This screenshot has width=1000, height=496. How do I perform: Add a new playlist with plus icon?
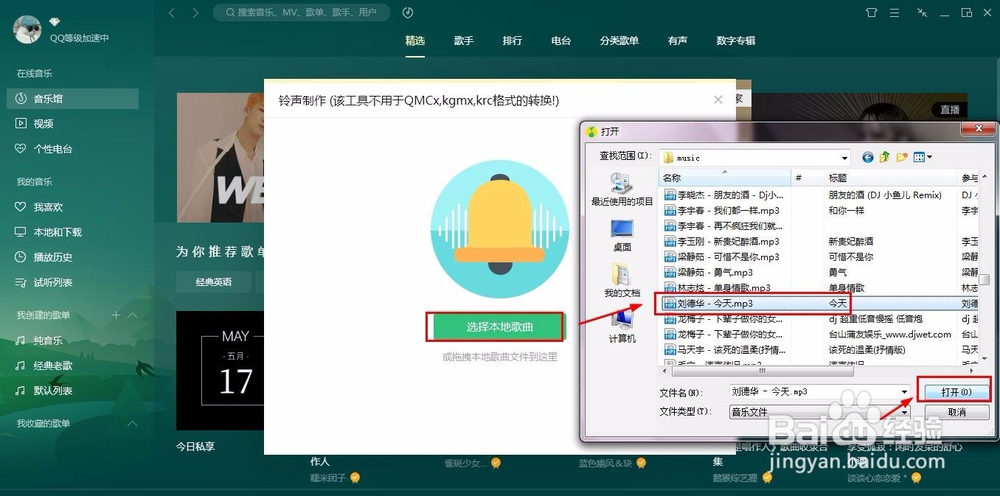point(116,315)
